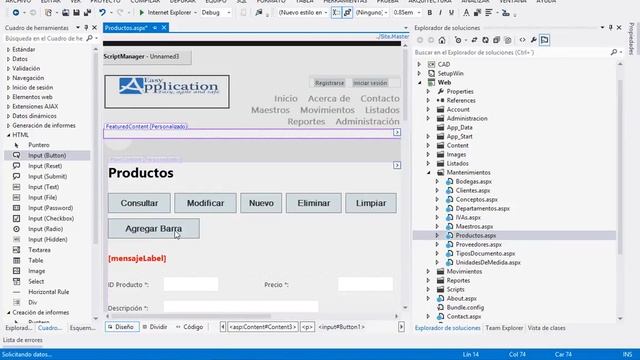Expand the Estándar toolbox group
The image size is (640, 360).
[9, 49]
